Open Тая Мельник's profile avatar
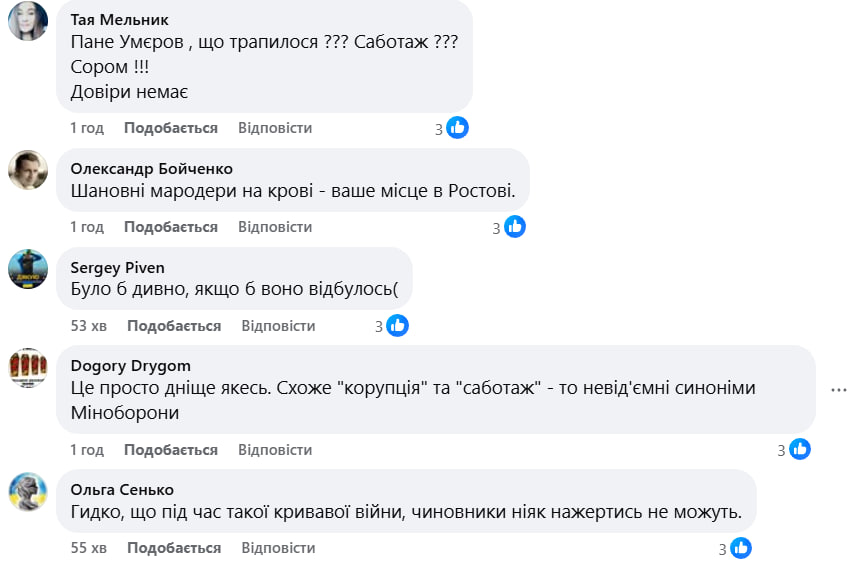Screen dimensions: 847x564 pos(28,21)
